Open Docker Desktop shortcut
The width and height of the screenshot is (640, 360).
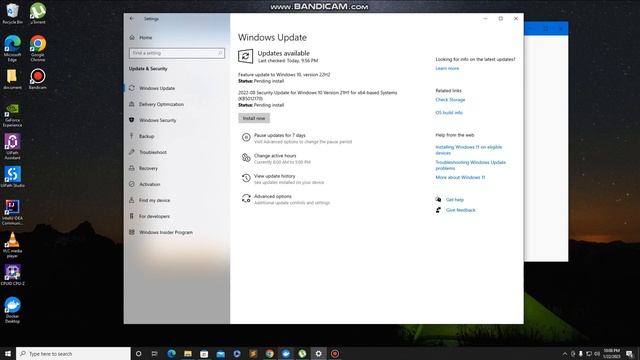click(12, 310)
